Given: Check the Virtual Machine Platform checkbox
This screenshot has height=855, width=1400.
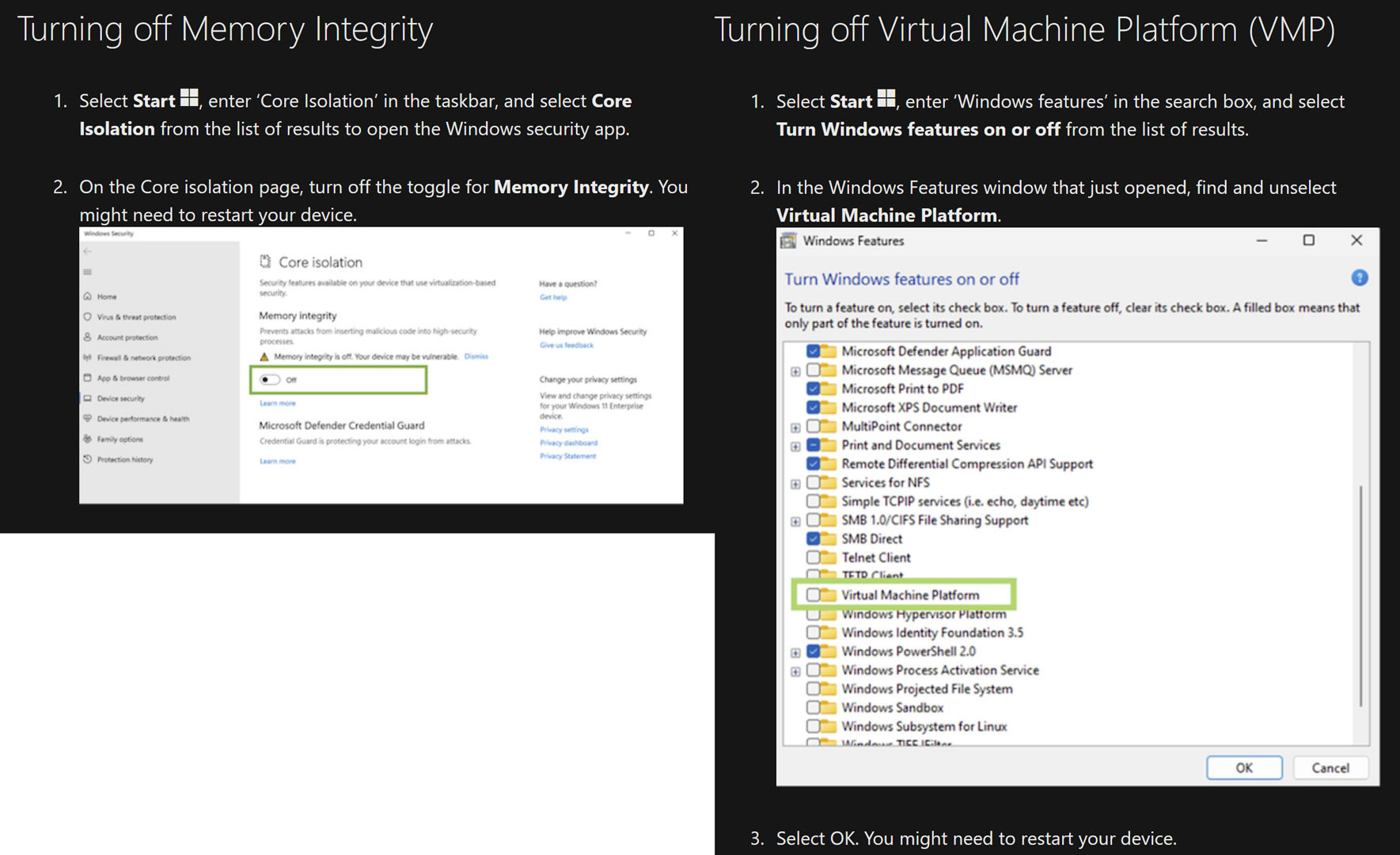Looking at the screenshot, I should (813, 595).
